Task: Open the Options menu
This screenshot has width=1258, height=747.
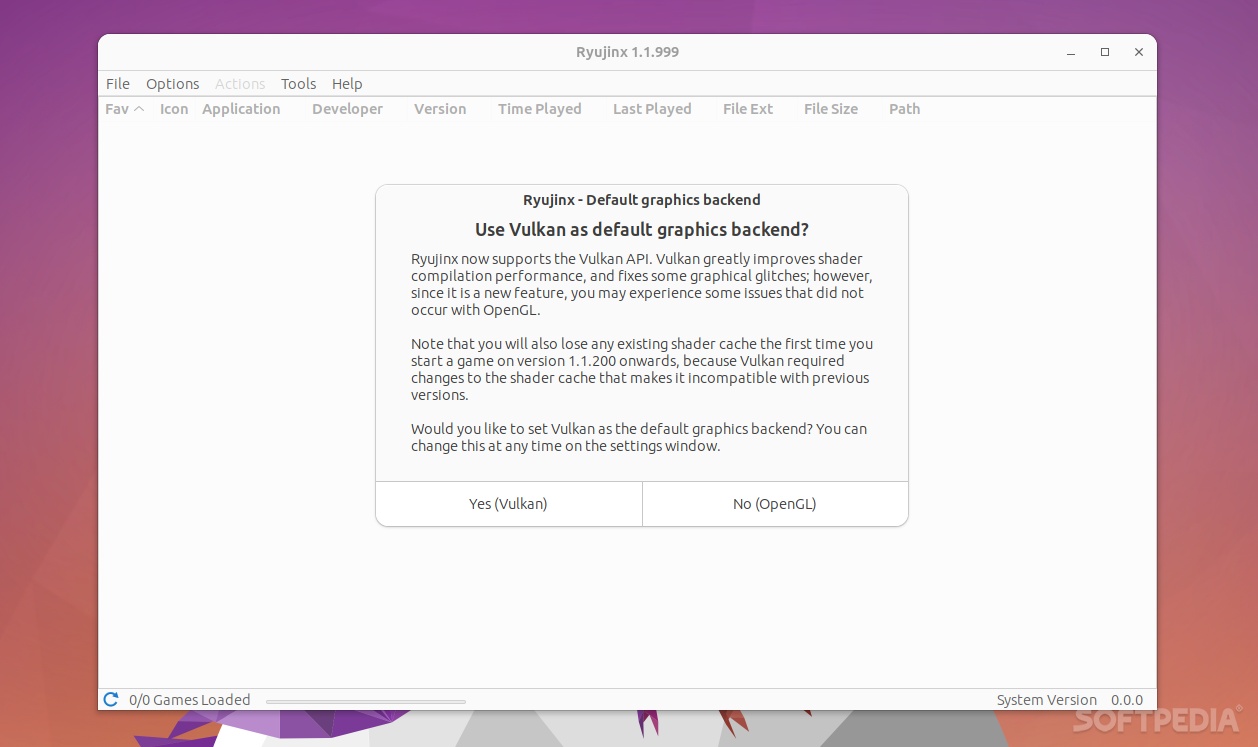Action: coord(172,83)
